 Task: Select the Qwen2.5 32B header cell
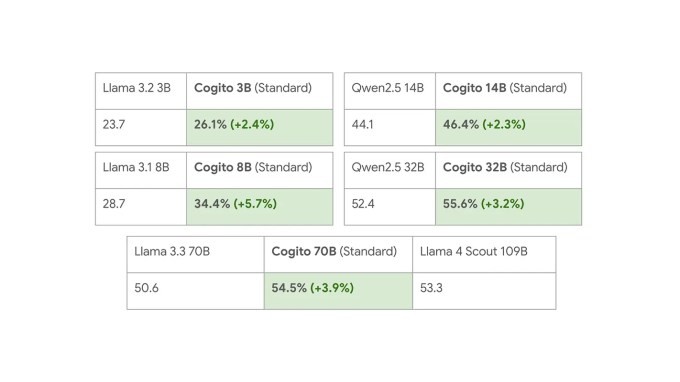pos(390,170)
